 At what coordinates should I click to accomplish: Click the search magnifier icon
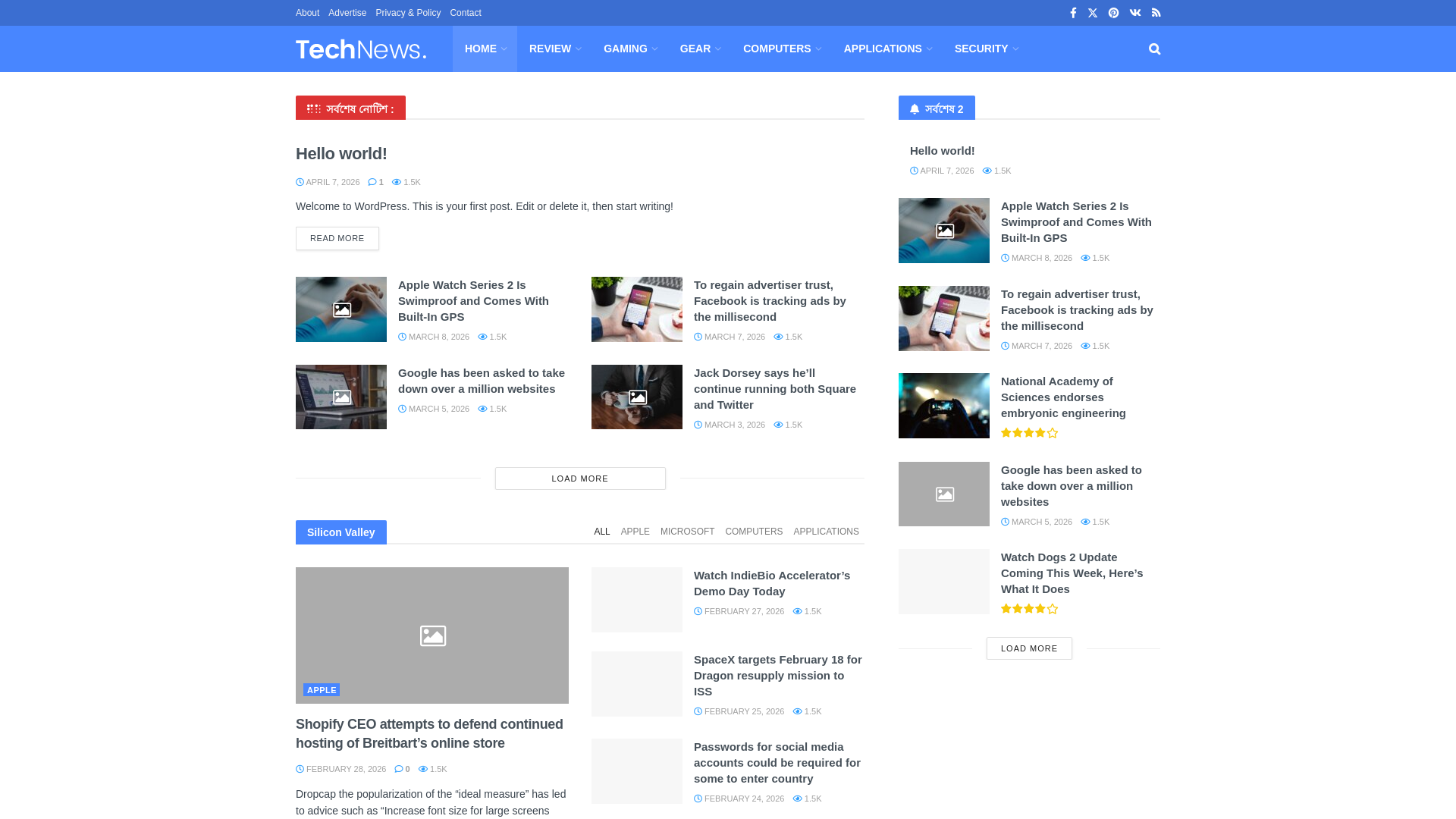coord(1154,49)
